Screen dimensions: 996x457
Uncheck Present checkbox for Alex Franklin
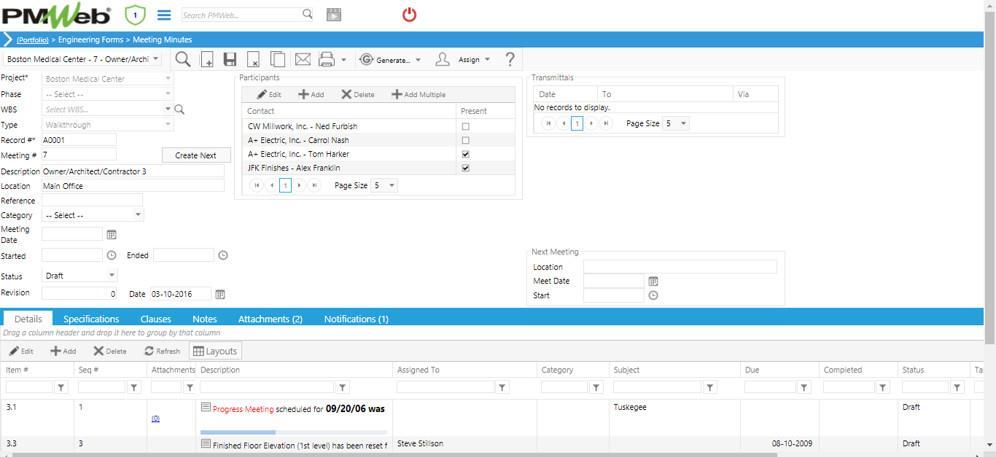(466, 168)
